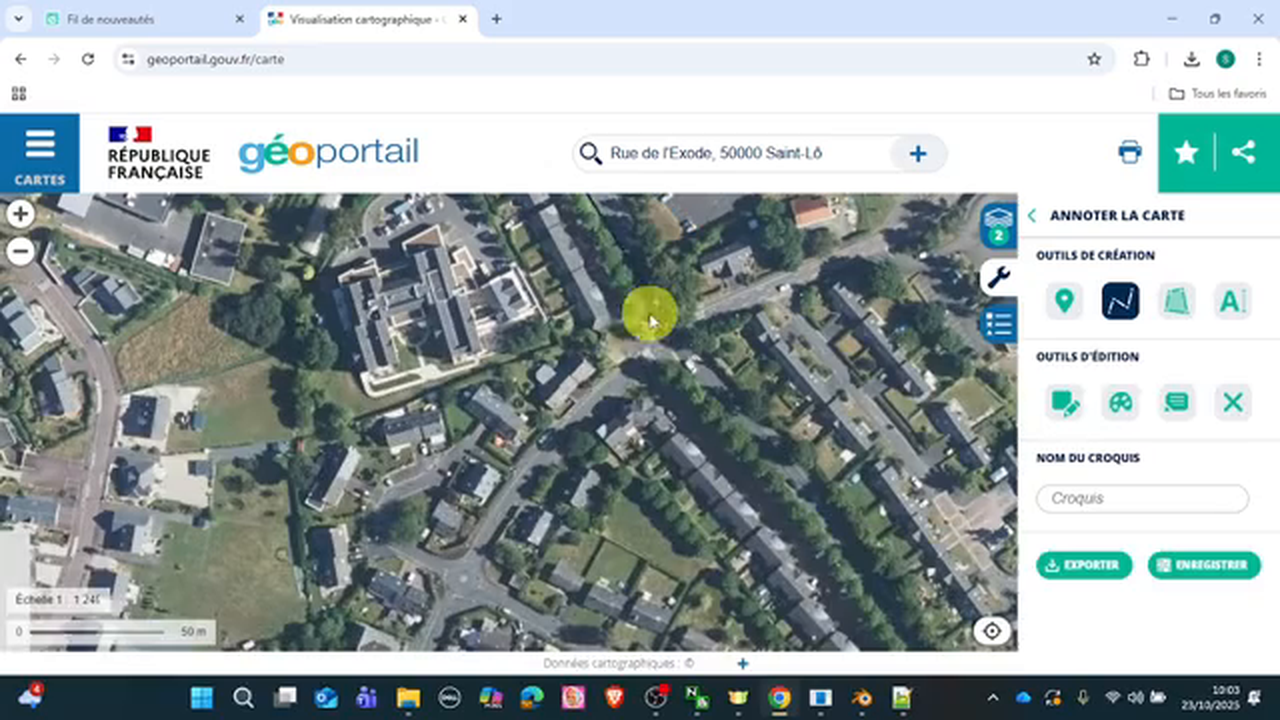
Task: Click the Enregistrer button
Action: (1203, 565)
